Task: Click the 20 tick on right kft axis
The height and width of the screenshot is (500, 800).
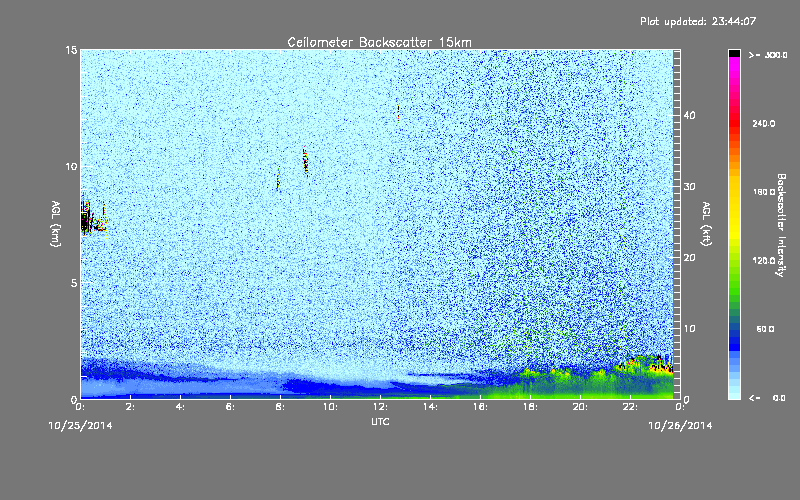Action: 689,258
